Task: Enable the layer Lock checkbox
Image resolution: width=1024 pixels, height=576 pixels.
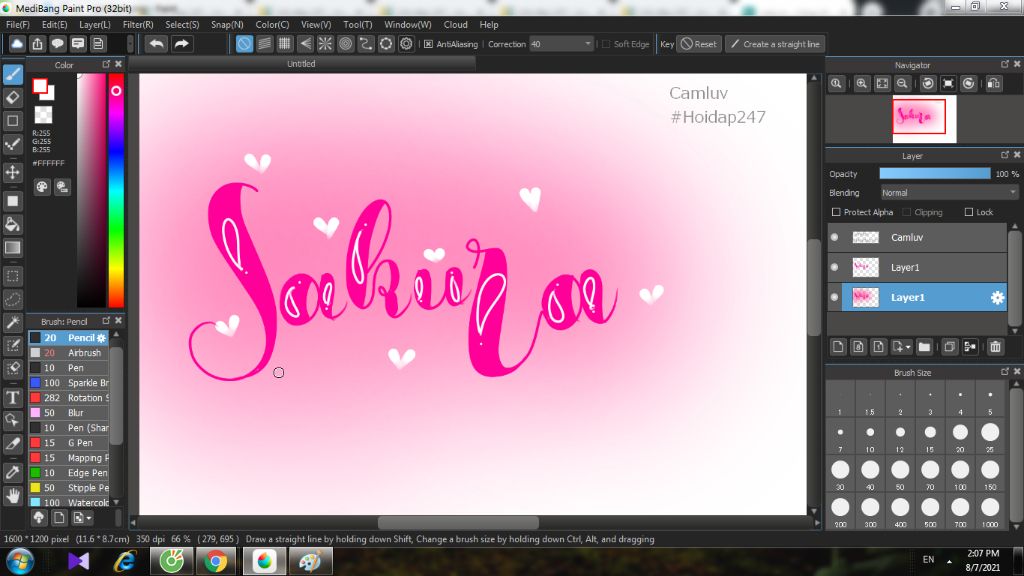Action: [x=968, y=212]
